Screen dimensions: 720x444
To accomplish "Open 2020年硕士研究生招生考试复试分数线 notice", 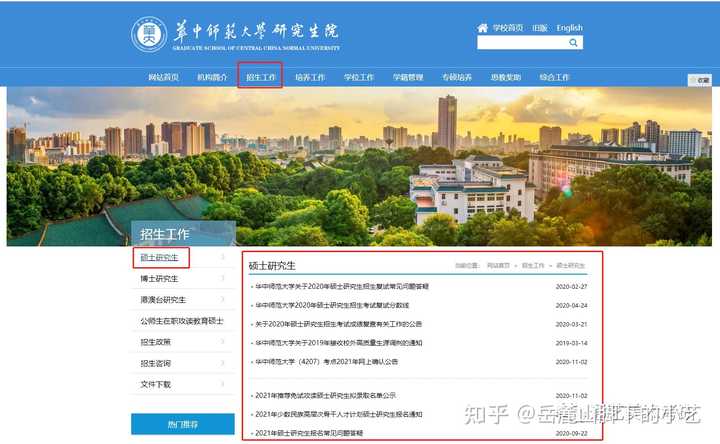I will point(332,305).
